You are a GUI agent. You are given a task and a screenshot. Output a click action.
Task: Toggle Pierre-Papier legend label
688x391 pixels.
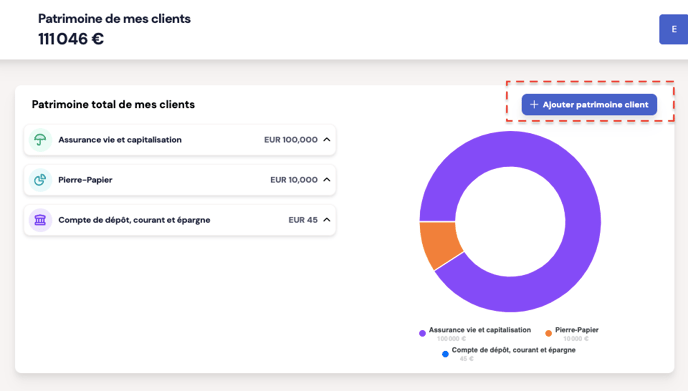click(577, 330)
